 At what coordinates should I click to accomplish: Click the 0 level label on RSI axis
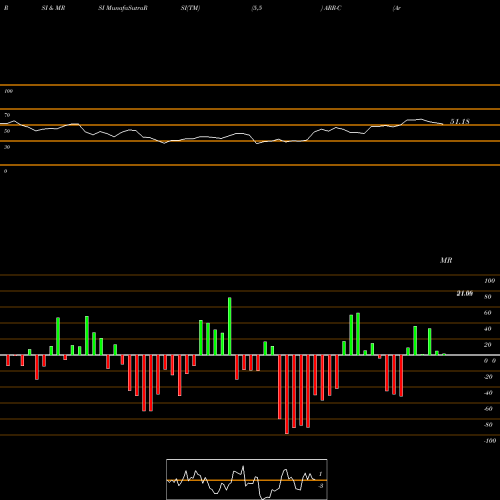[x=5, y=171]
